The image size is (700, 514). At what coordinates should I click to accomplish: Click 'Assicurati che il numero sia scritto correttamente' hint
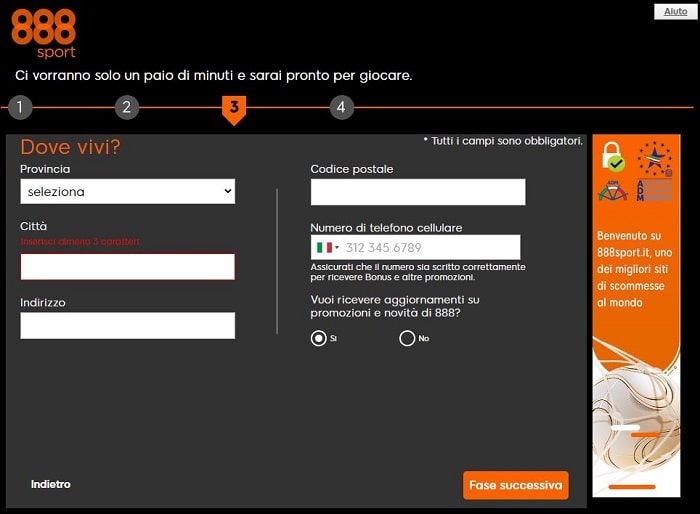tap(418, 272)
